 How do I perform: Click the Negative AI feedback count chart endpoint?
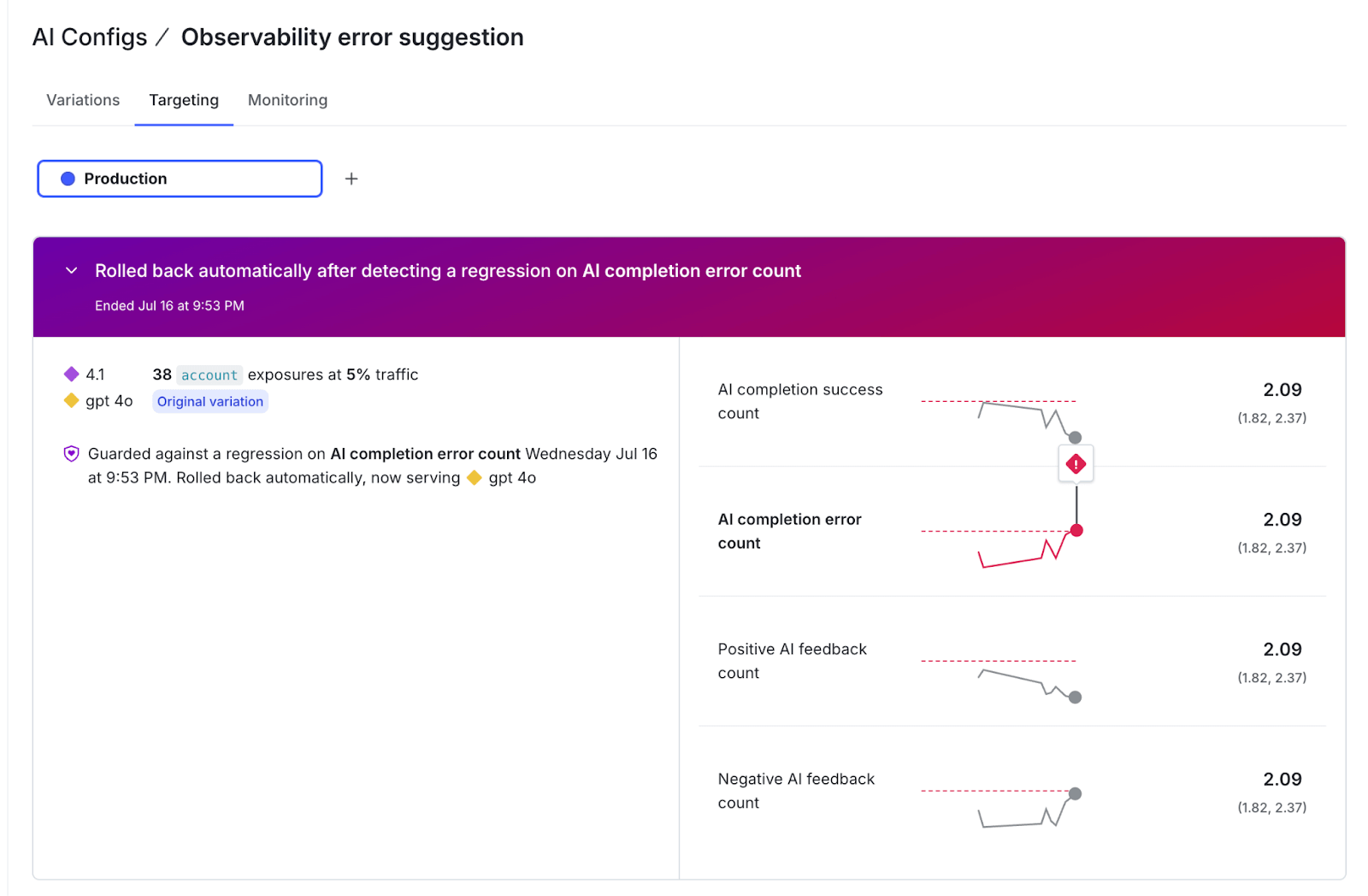point(1074,793)
